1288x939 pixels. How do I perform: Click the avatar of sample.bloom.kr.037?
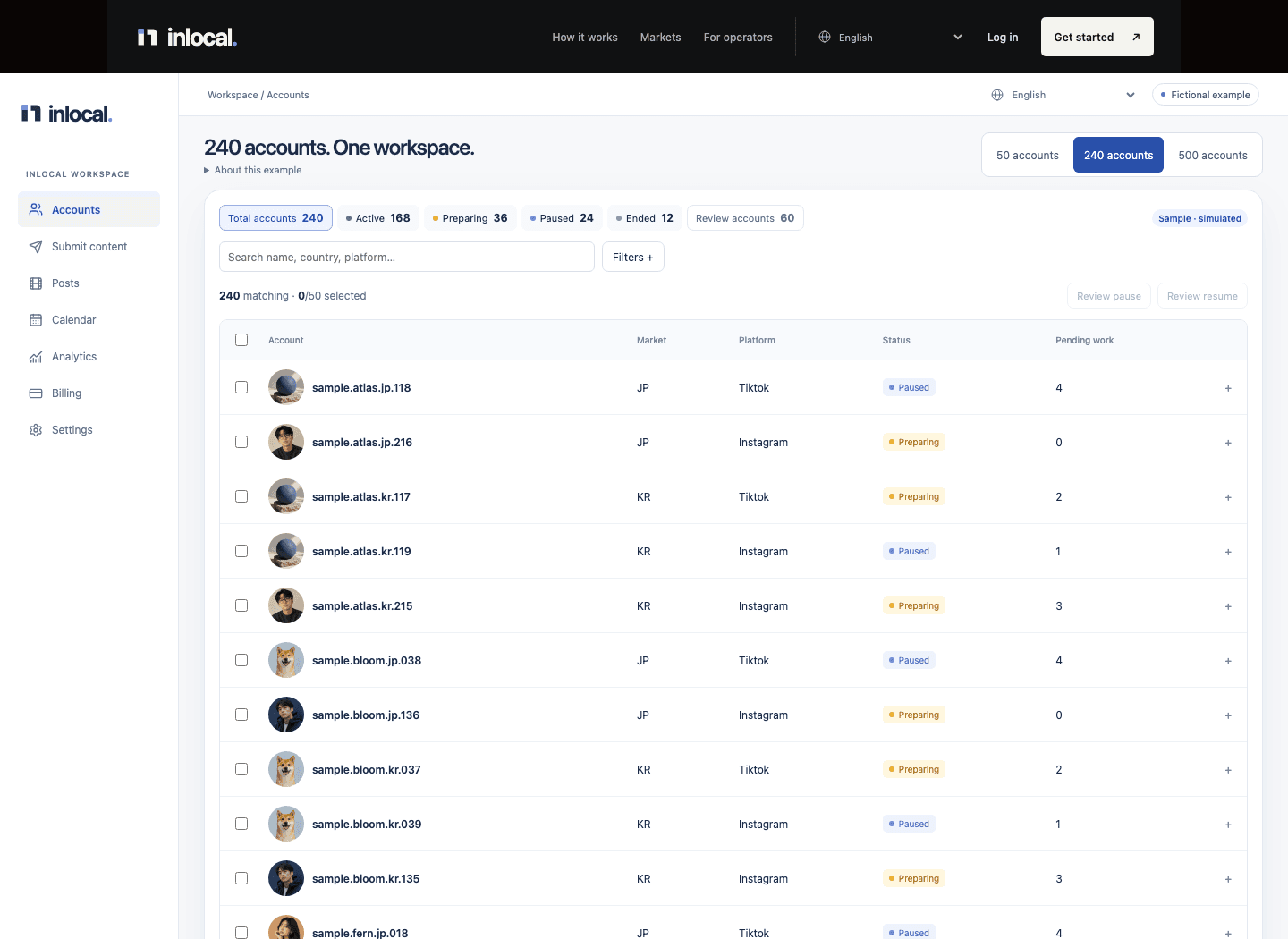pyautogui.click(x=286, y=769)
